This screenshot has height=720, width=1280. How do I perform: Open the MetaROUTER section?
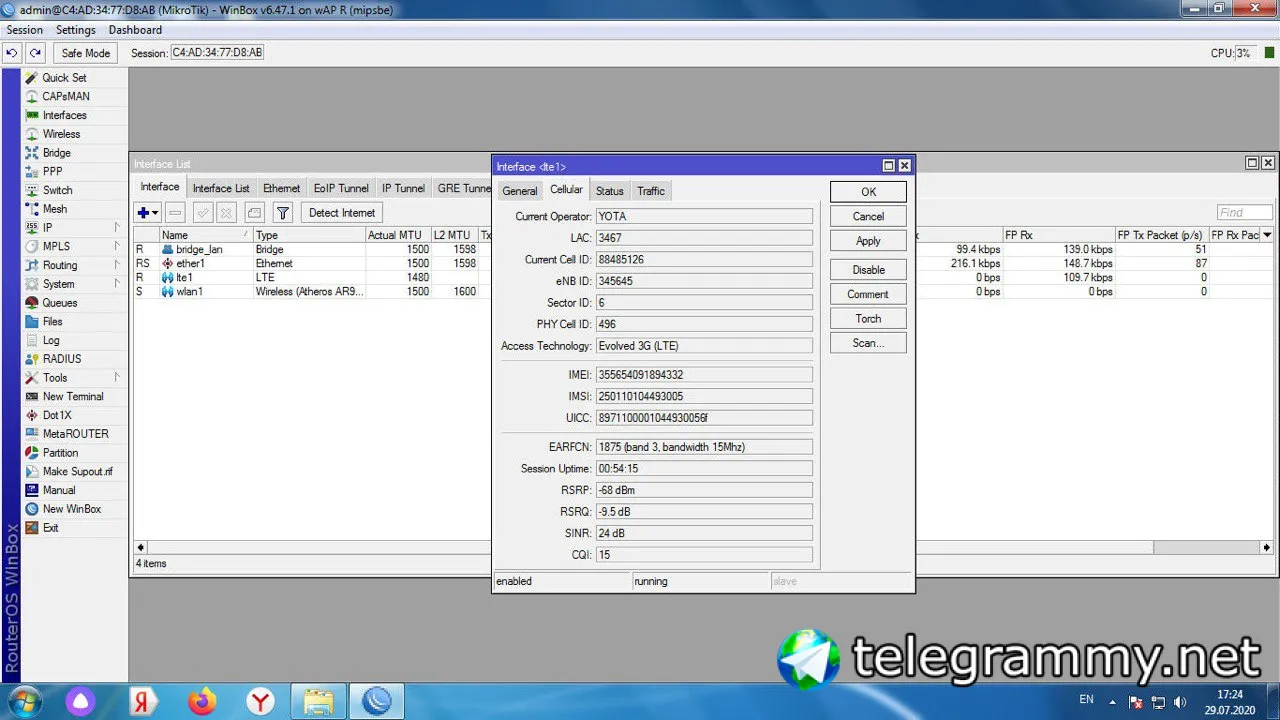tap(75, 434)
